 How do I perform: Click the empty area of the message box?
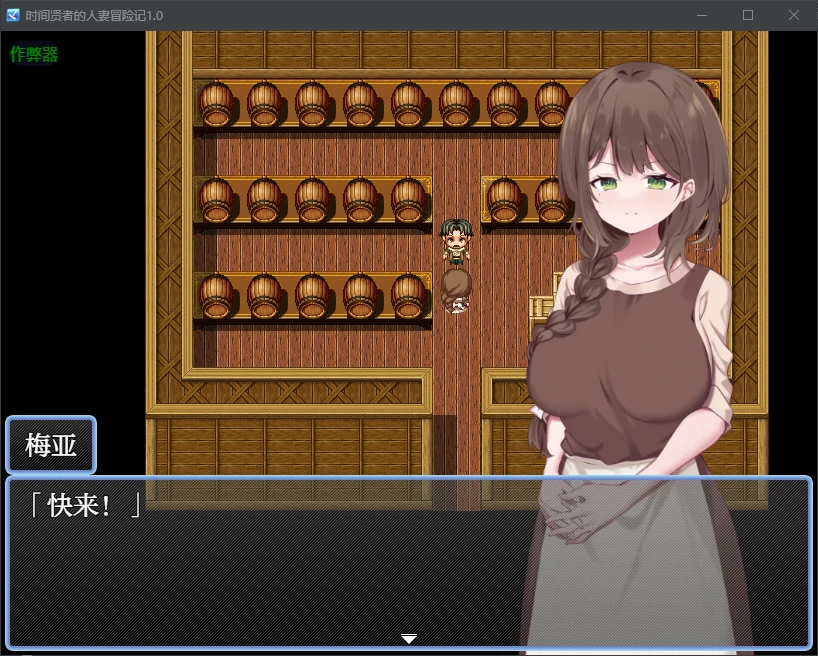coord(300,580)
